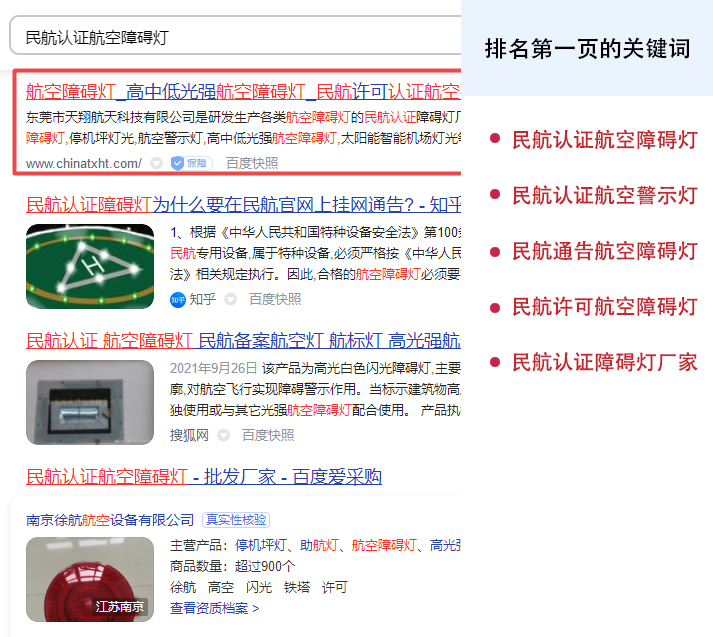This screenshot has height=637, width=713.
Task: Click the 商品数量: 超过900个 text
Action: pyautogui.click(x=233, y=566)
